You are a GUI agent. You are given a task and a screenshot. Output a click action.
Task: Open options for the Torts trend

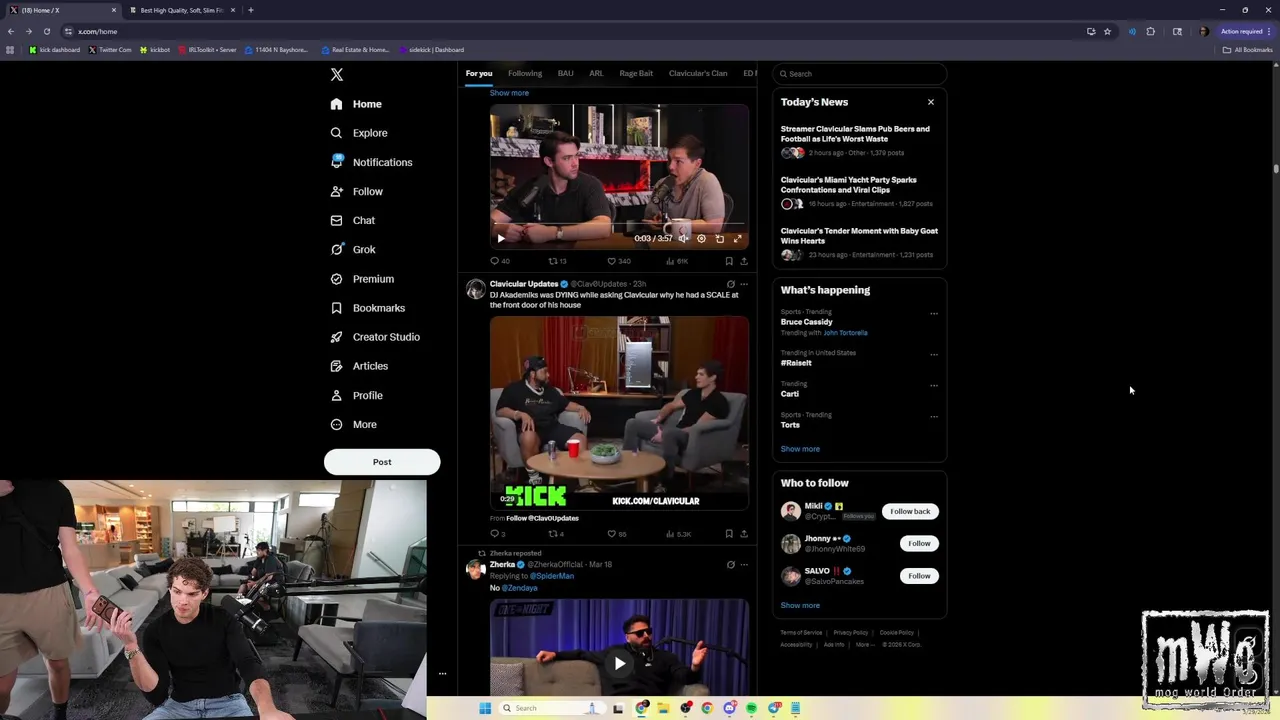click(x=934, y=416)
